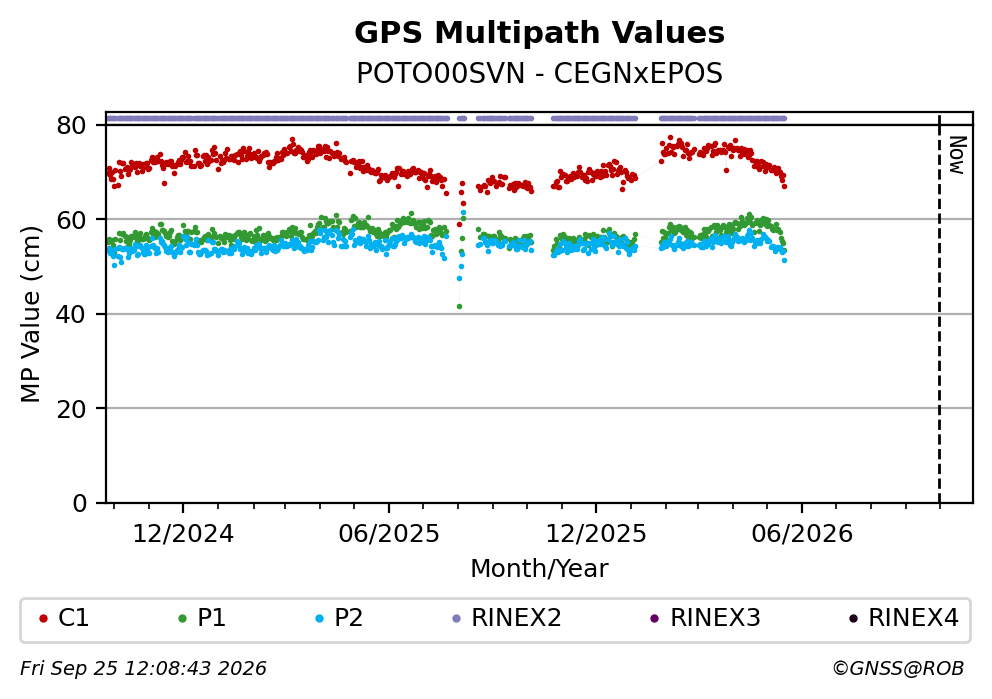Click the 12/2025 x-axis tick label
The image size is (992, 699).
pyautogui.click(x=596, y=535)
